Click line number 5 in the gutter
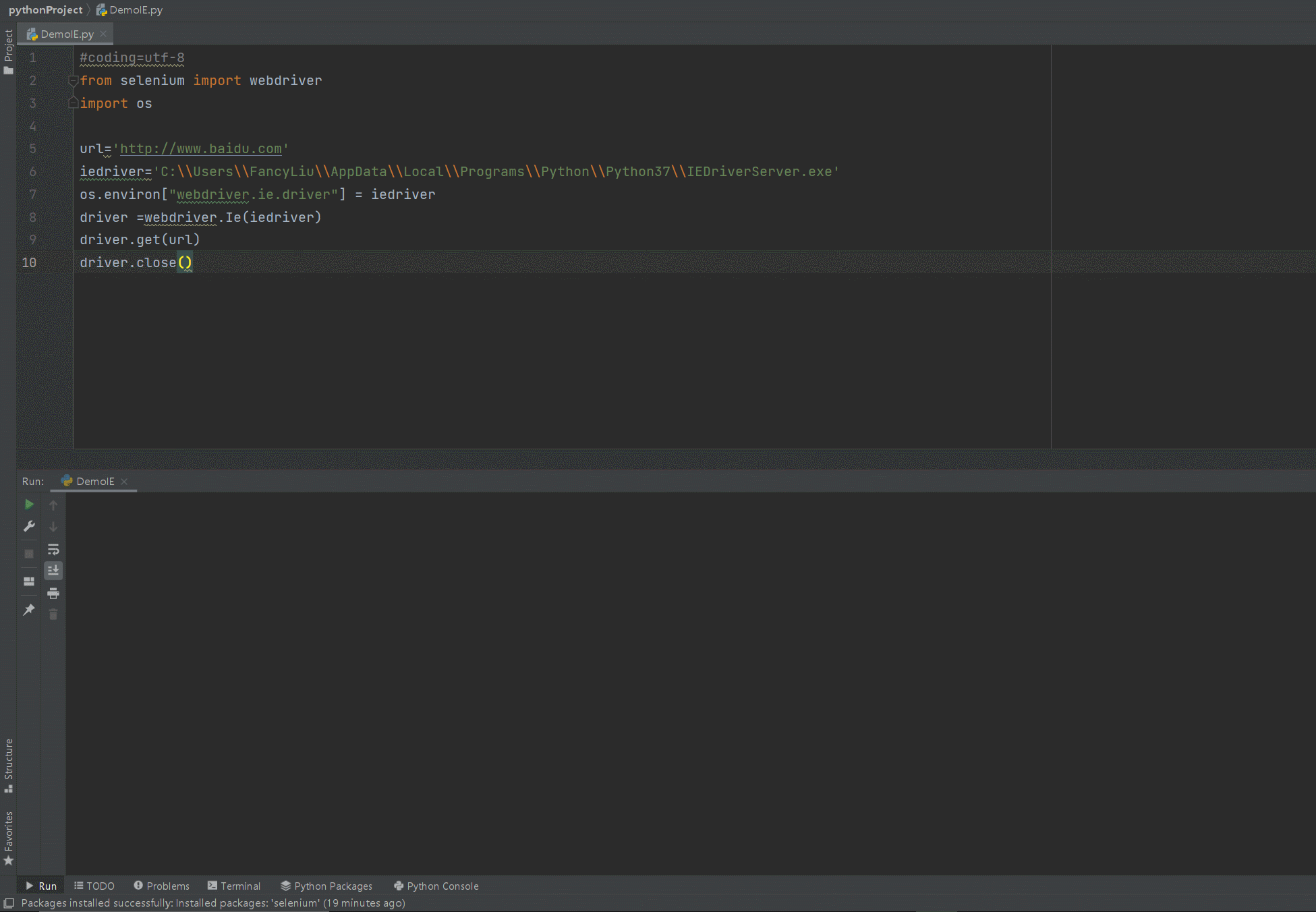1316x912 pixels. 32,148
